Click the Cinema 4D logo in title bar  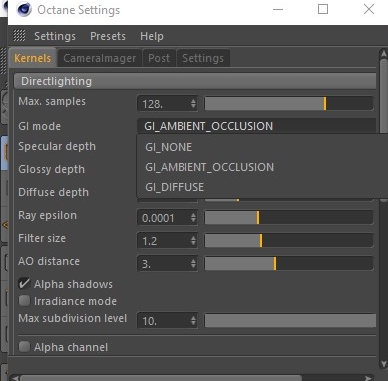(24, 10)
